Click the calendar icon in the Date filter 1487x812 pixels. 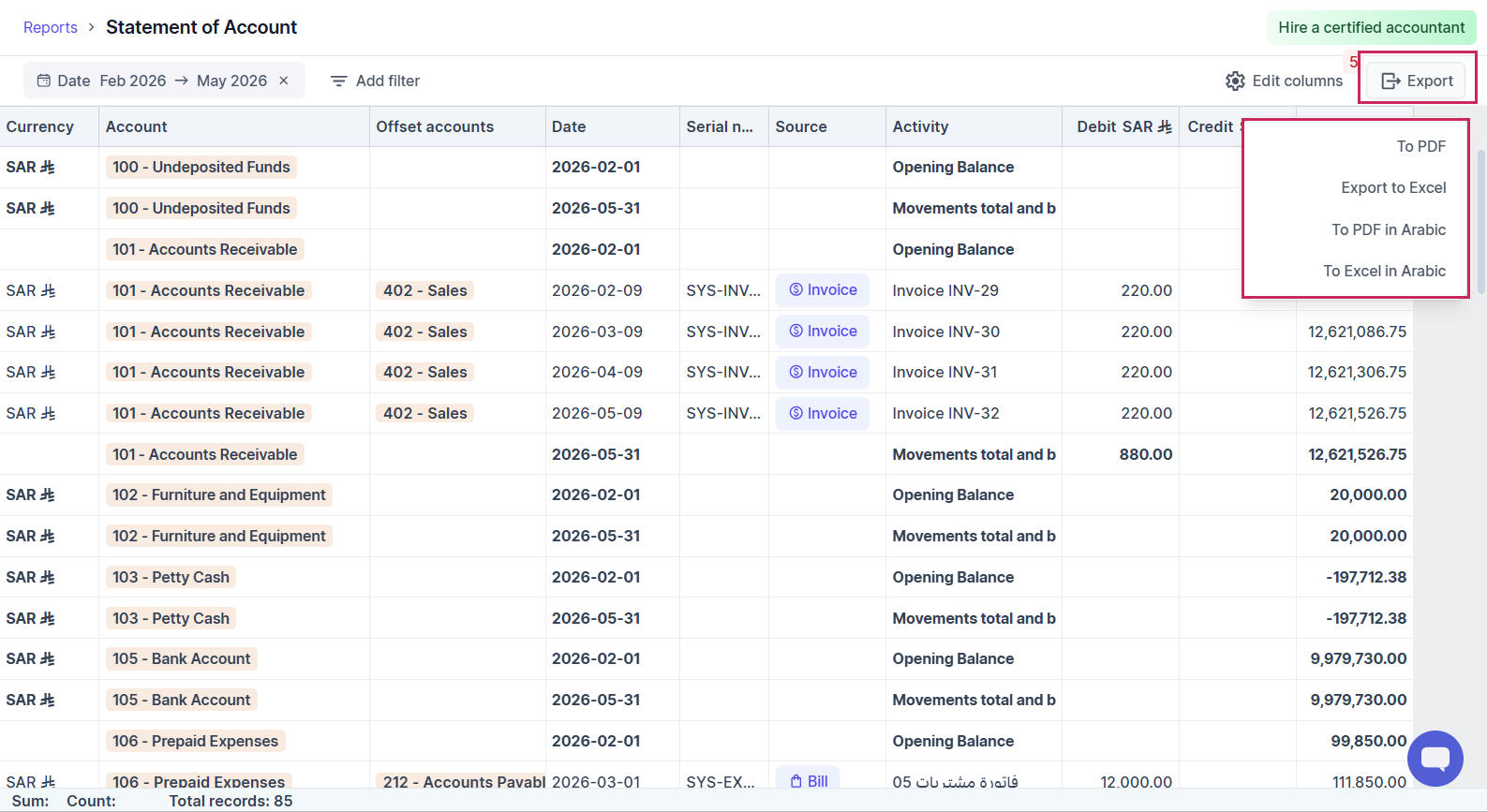pos(44,81)
